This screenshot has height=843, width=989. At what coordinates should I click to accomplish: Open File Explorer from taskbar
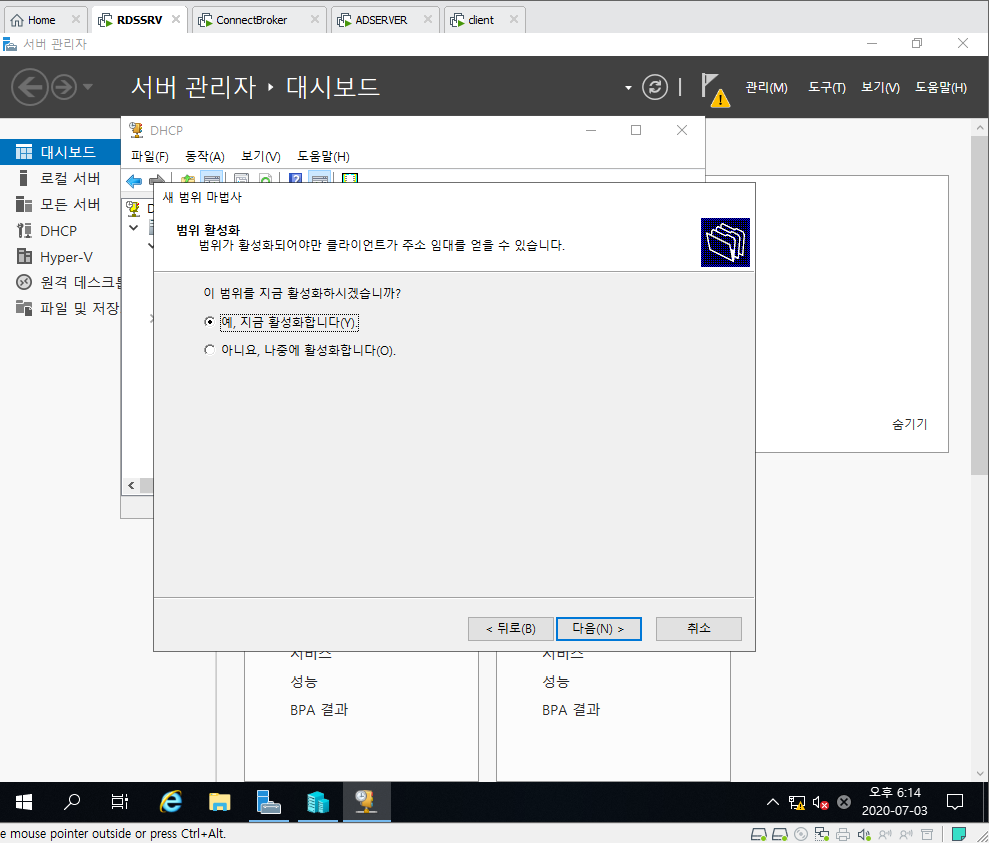pos(219,801)
